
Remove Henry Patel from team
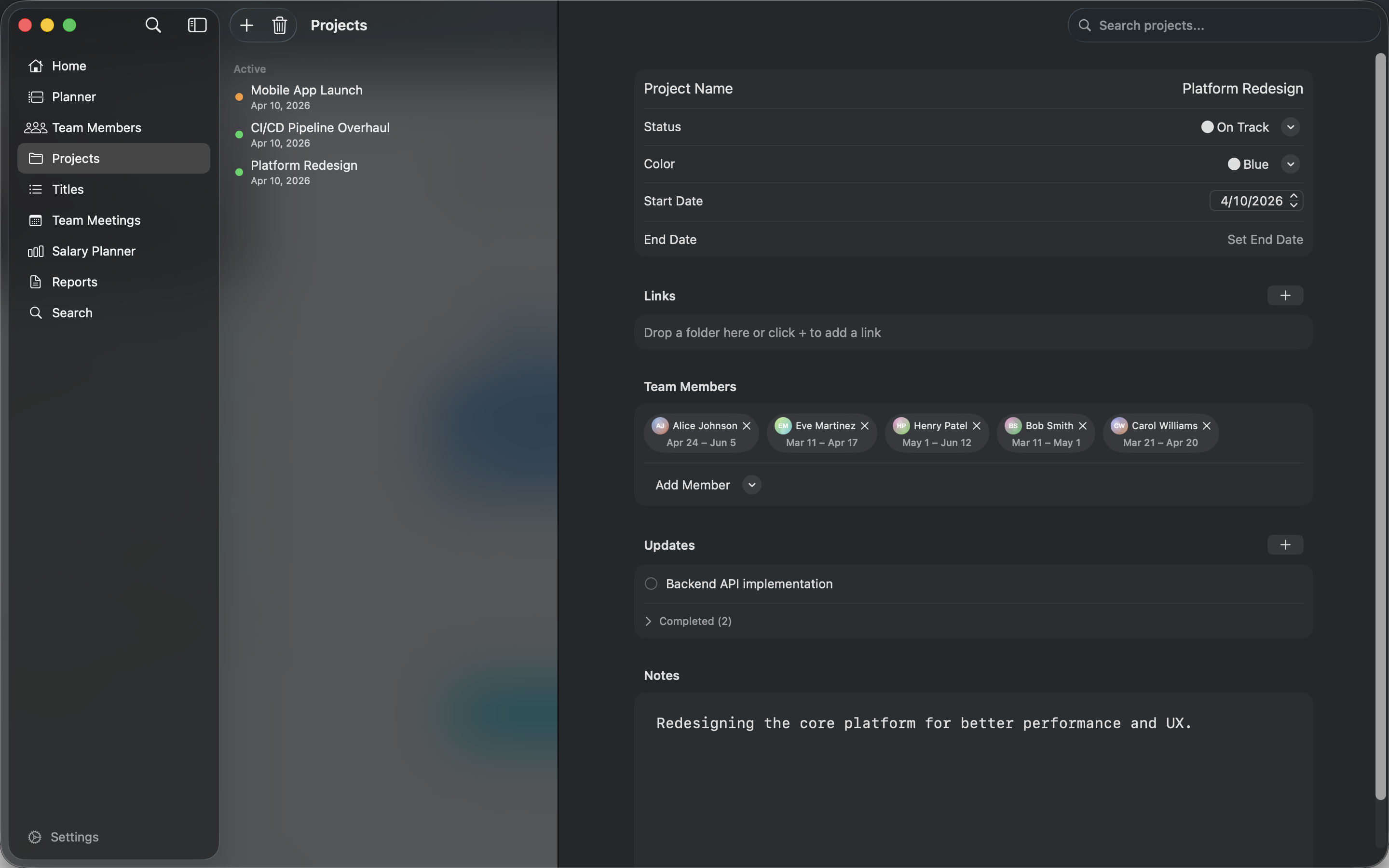pyautogui.click(x=976, y=426)
